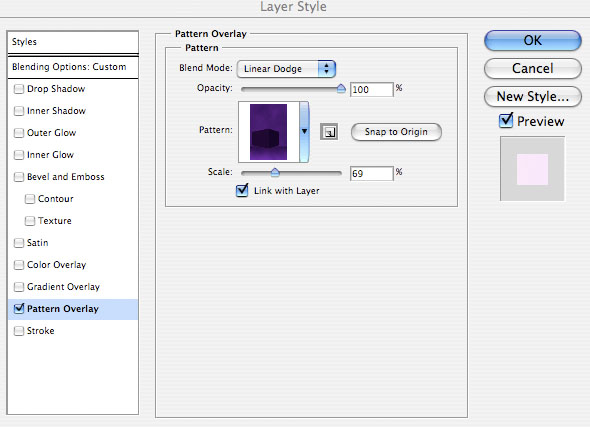Tick the Inner Glow checkbox

[x=18, y=155]
